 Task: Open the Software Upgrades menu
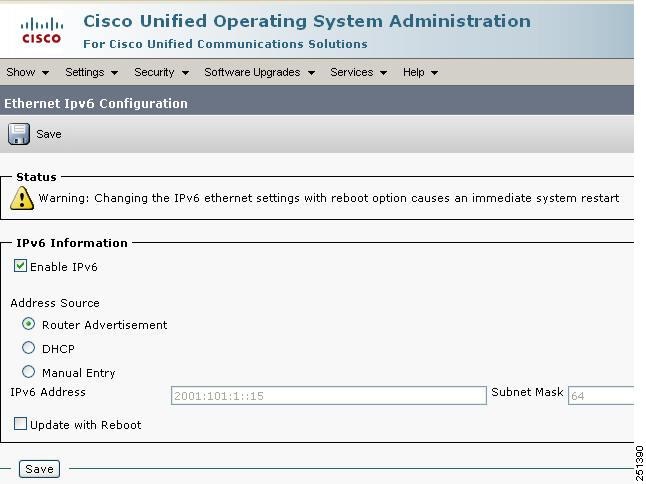[x=260, y=72]
